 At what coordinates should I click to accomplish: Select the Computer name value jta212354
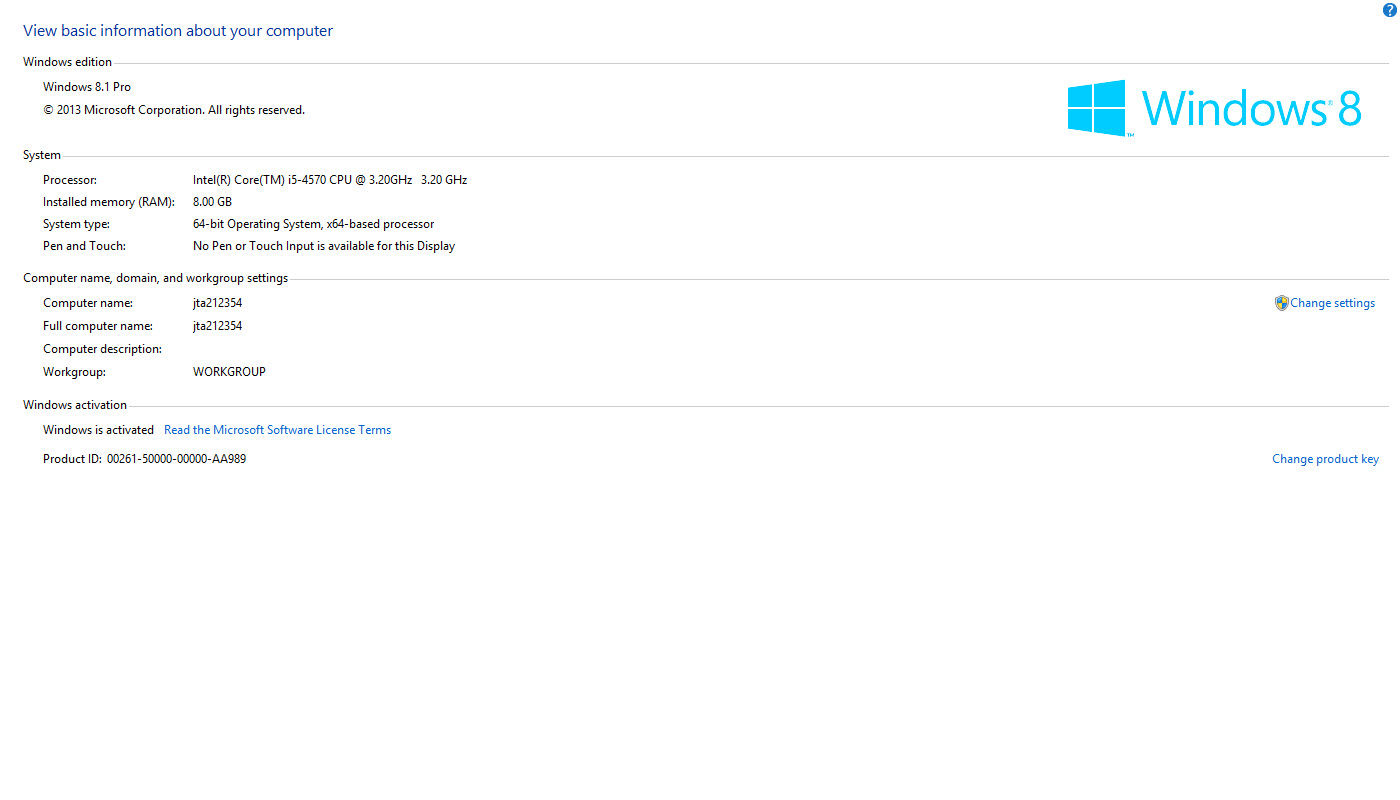[x=217, y=303]
